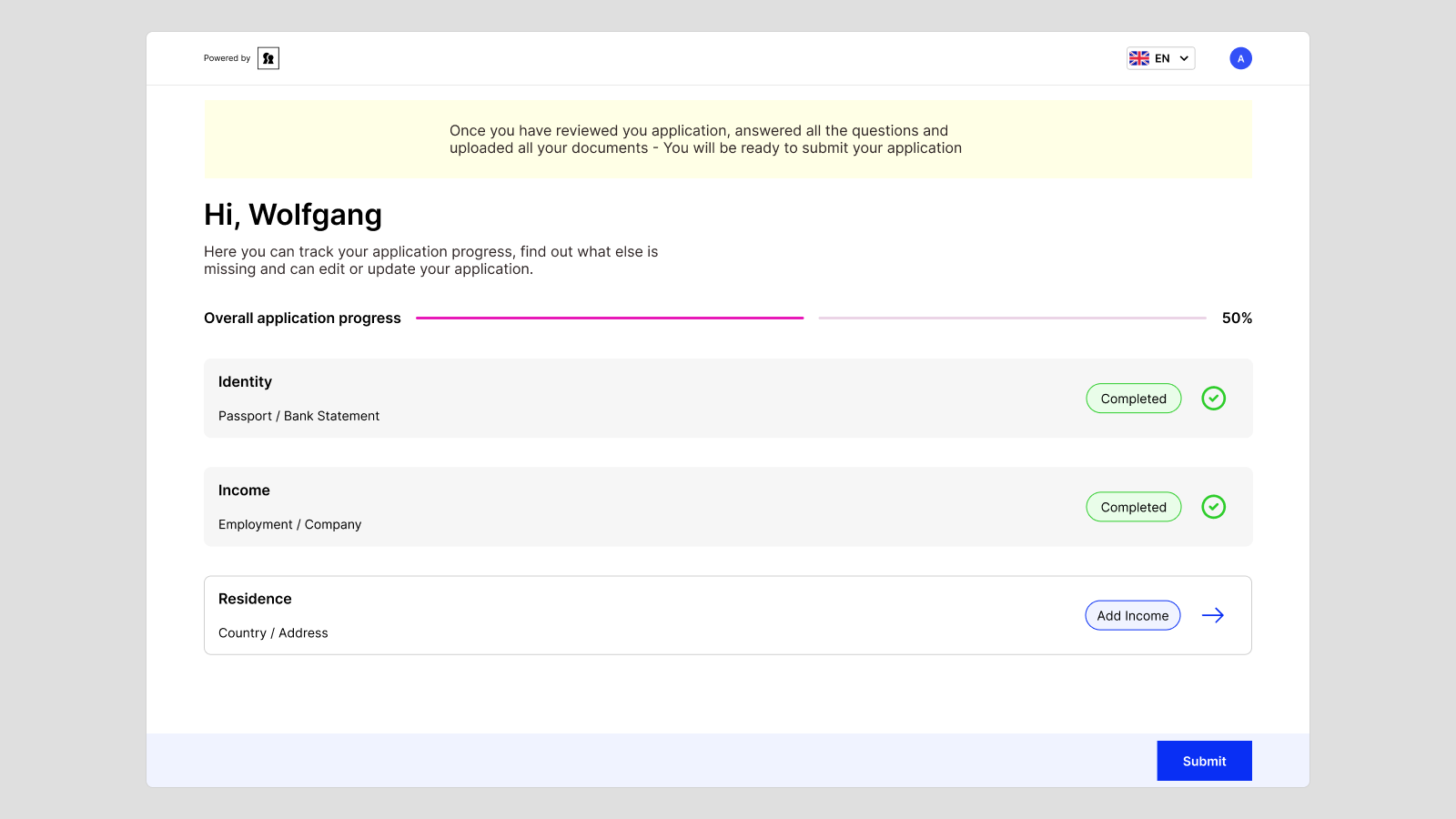
Task: Open the user avatar 'A' menu
Action: tap(1240, 58)
